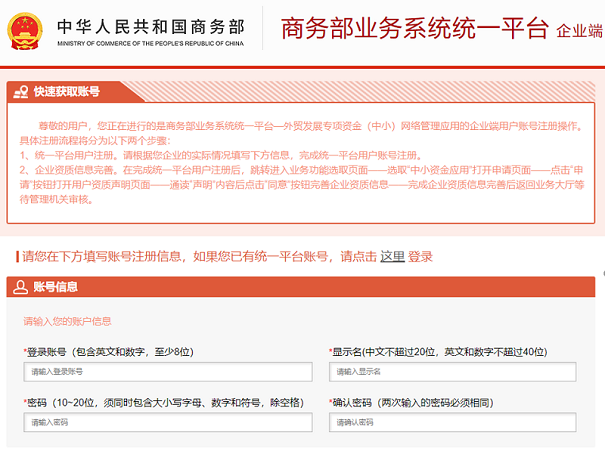The width and height of the screenshot is (605, 451).
Task: Click into the 密码 input field
Action: click(x=168, y=422)
